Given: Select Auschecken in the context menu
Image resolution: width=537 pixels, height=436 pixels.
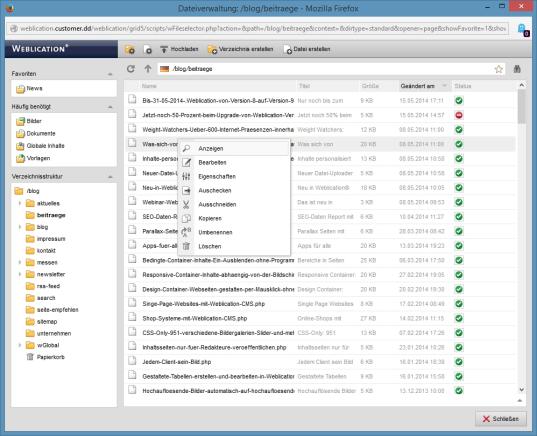Looking at the screenshot, I should tap(234, 190).
